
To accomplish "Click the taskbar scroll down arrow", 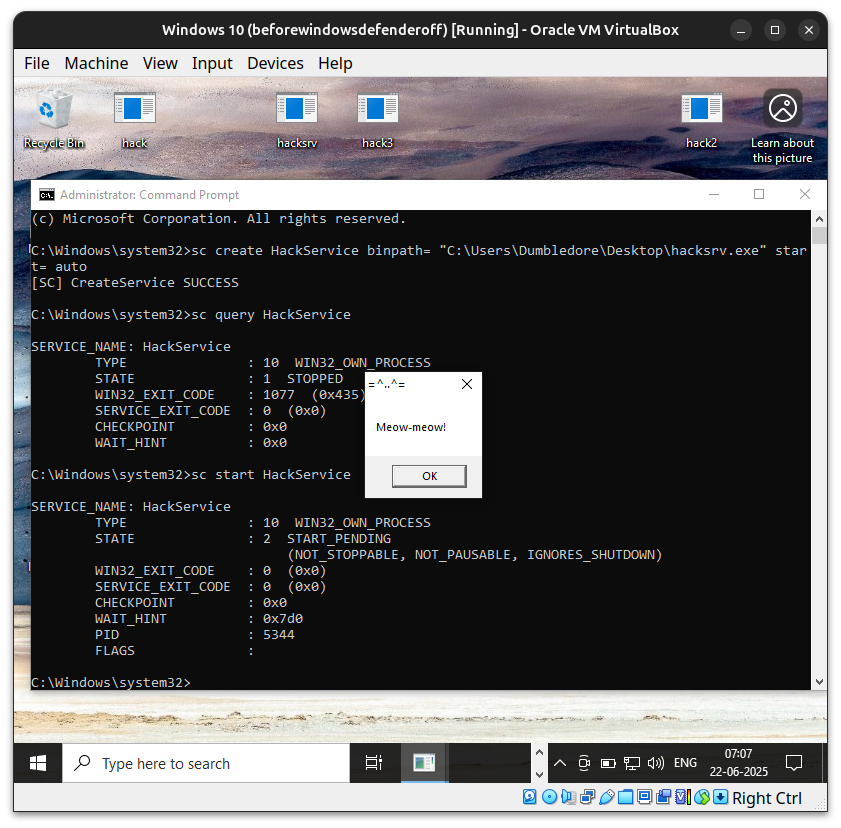I will (540, 774).
